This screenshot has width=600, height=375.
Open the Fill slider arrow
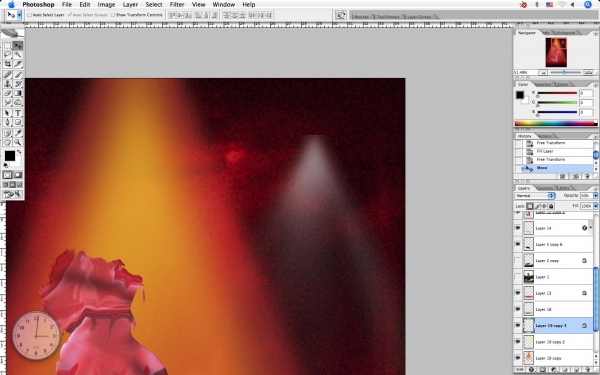pos(595,206)
